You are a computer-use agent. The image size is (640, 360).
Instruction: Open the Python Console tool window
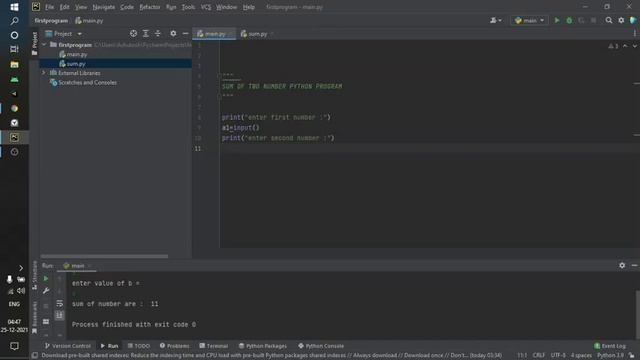point(321,346)
